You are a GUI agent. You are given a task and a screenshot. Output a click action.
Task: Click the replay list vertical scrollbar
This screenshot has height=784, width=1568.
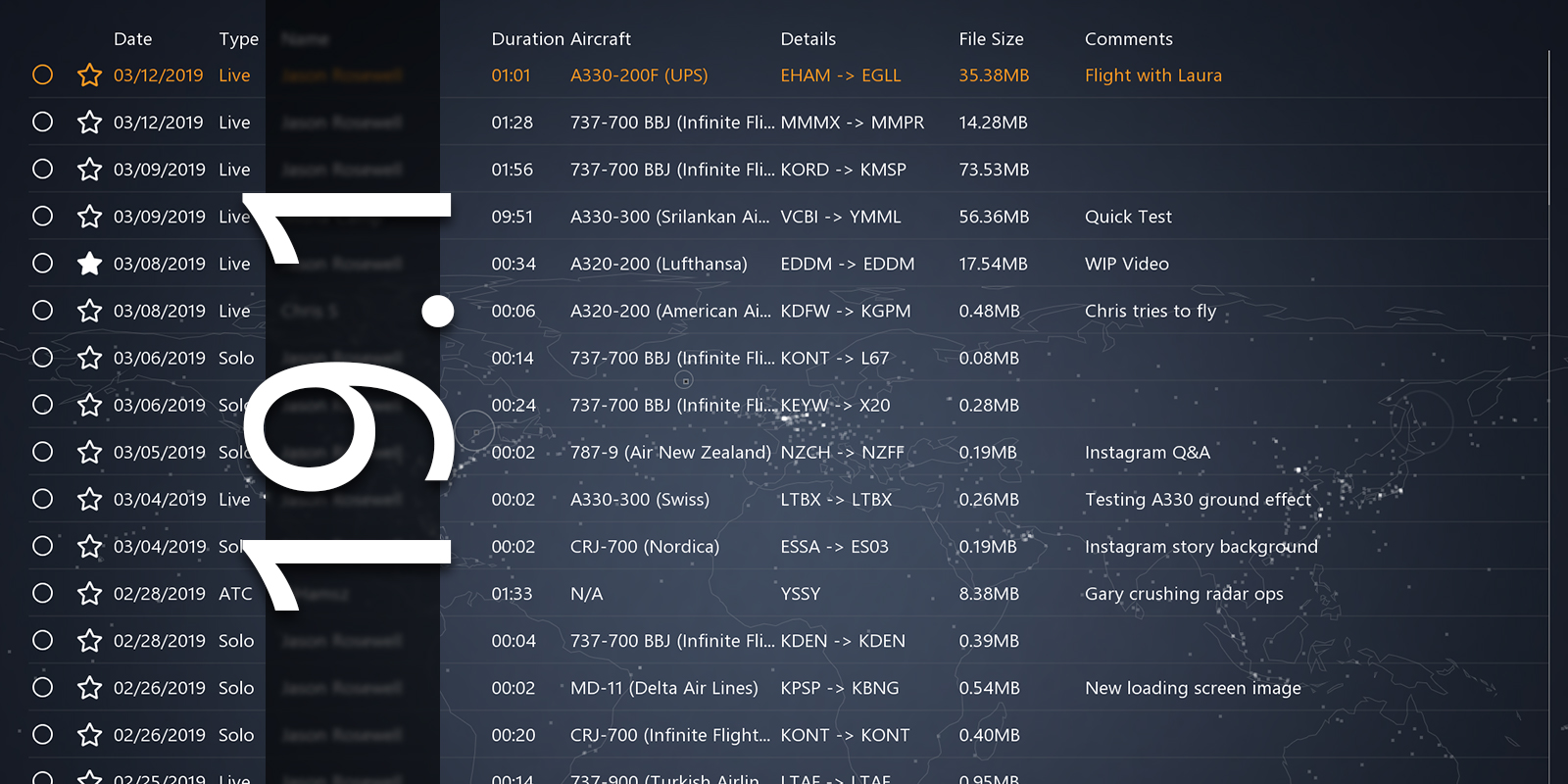(x=1549, y=127)
